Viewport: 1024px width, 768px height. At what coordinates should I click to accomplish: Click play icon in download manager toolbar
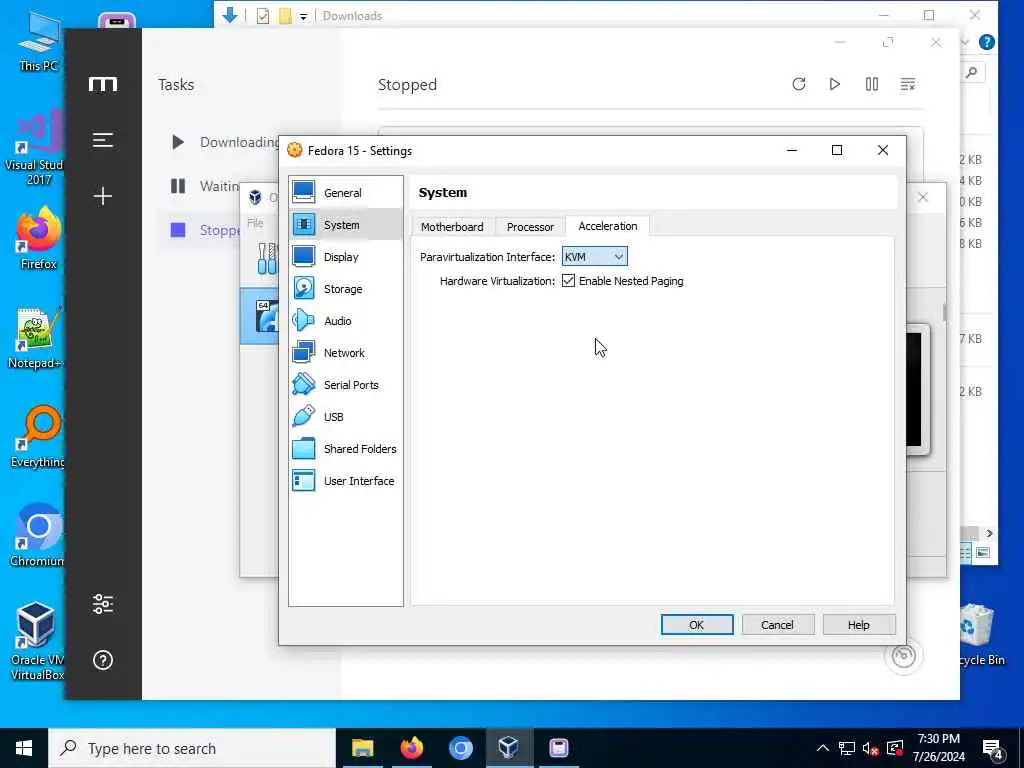(x=835, y=84)
